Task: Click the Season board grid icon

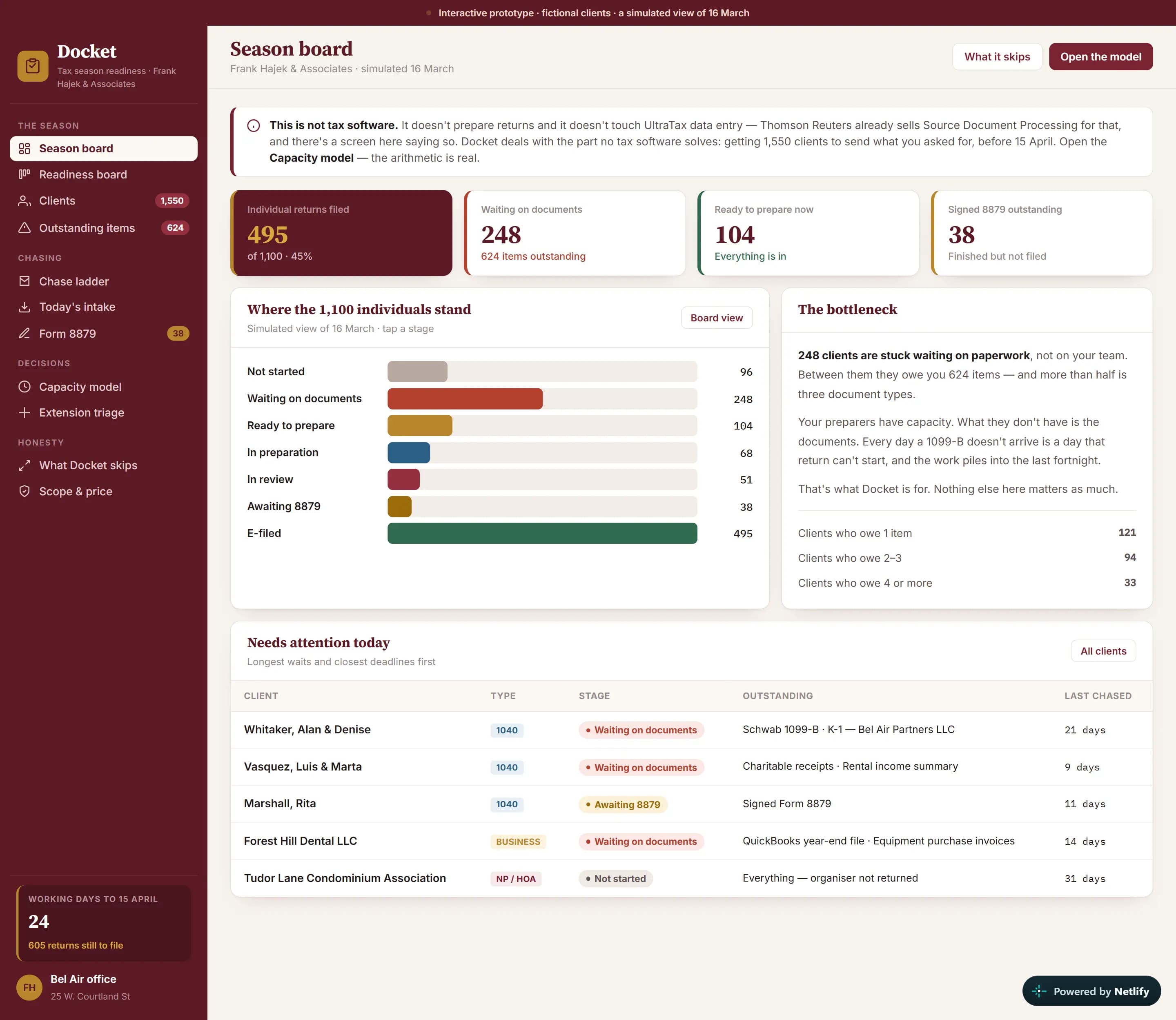Action: point(24,149)
